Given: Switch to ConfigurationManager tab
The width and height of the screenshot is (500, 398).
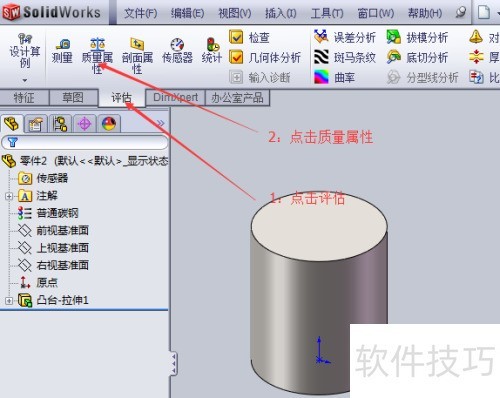Looking at the screenshot, I should (60, 124).
